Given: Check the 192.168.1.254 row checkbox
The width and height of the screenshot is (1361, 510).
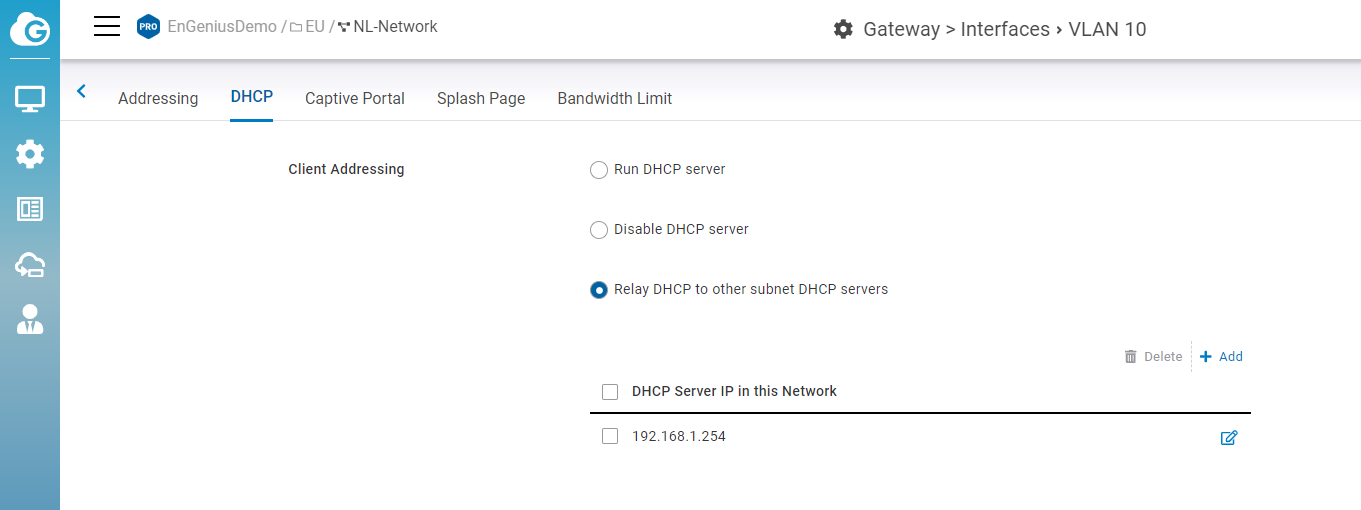Looking at the screenshot, I should 610,436.
